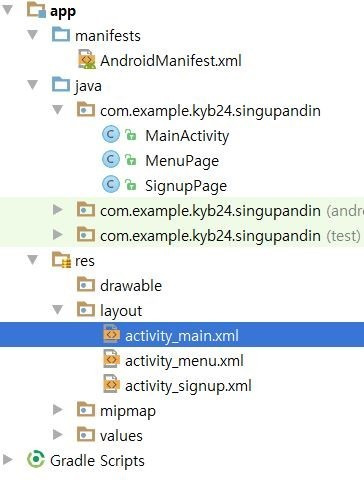
Task: Open the SignupPage class
Action: tap(186, 186)
